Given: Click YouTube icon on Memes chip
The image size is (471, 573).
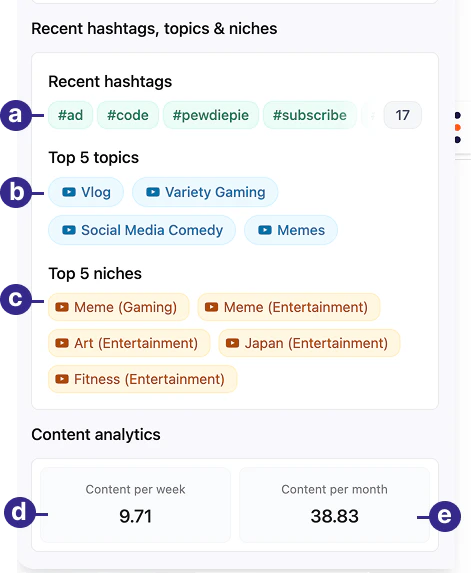Looking at the screenshot, I should pyautogui.click(x=265, y=230).
